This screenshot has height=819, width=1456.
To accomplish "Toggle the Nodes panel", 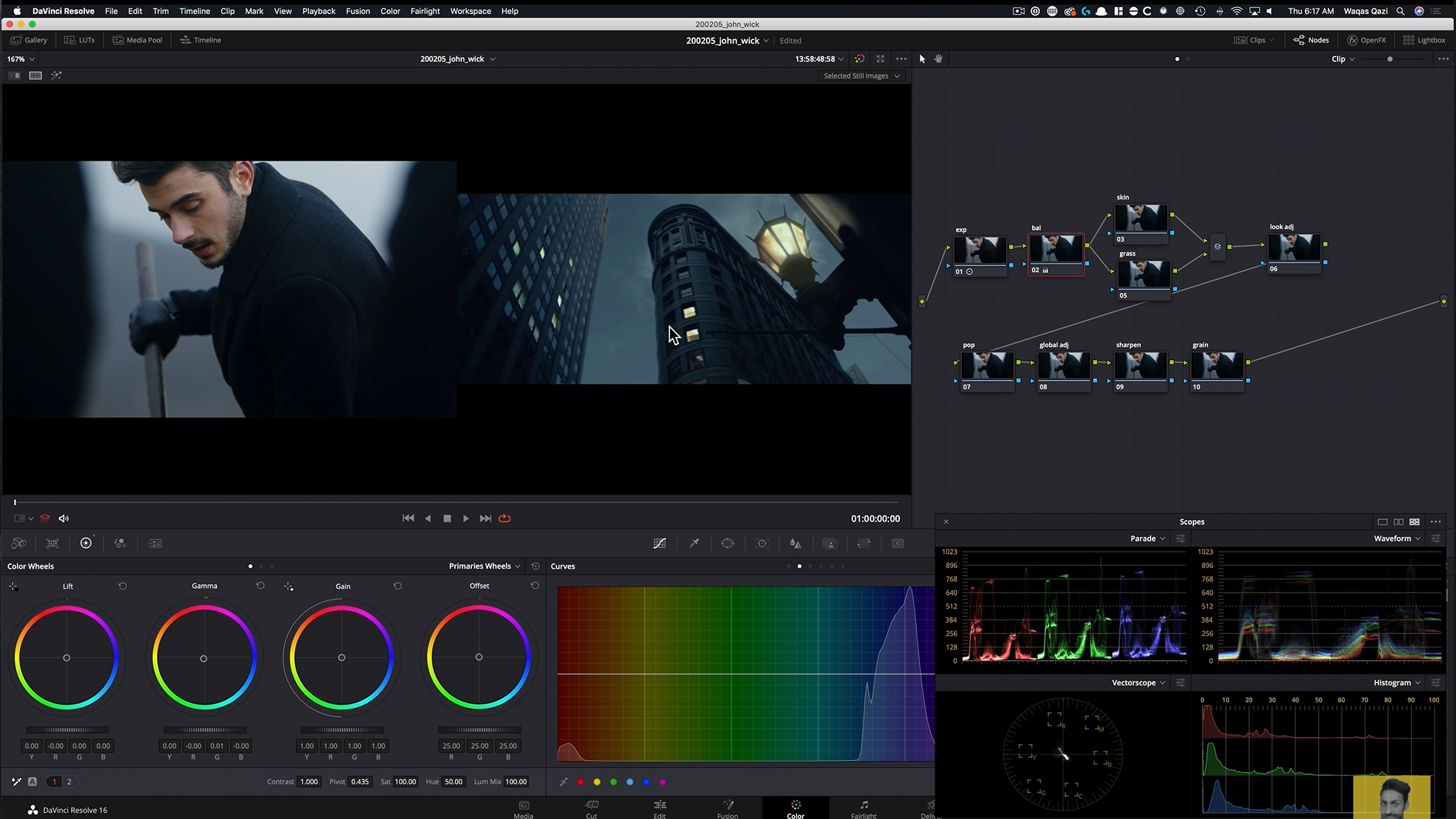I will pyautogui.click(x=1311, y=40).
